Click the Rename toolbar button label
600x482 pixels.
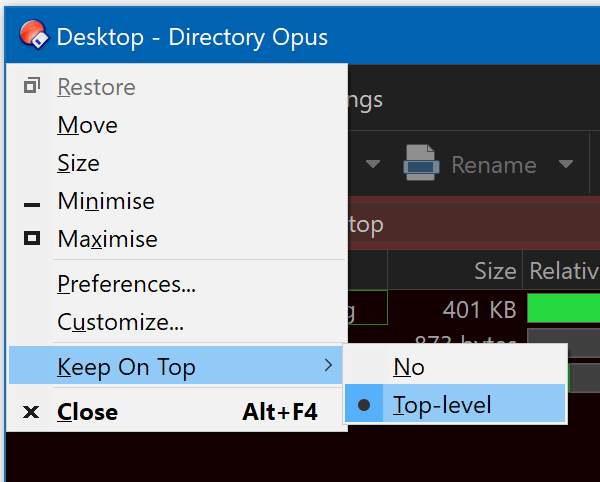[x=494, y=164]
